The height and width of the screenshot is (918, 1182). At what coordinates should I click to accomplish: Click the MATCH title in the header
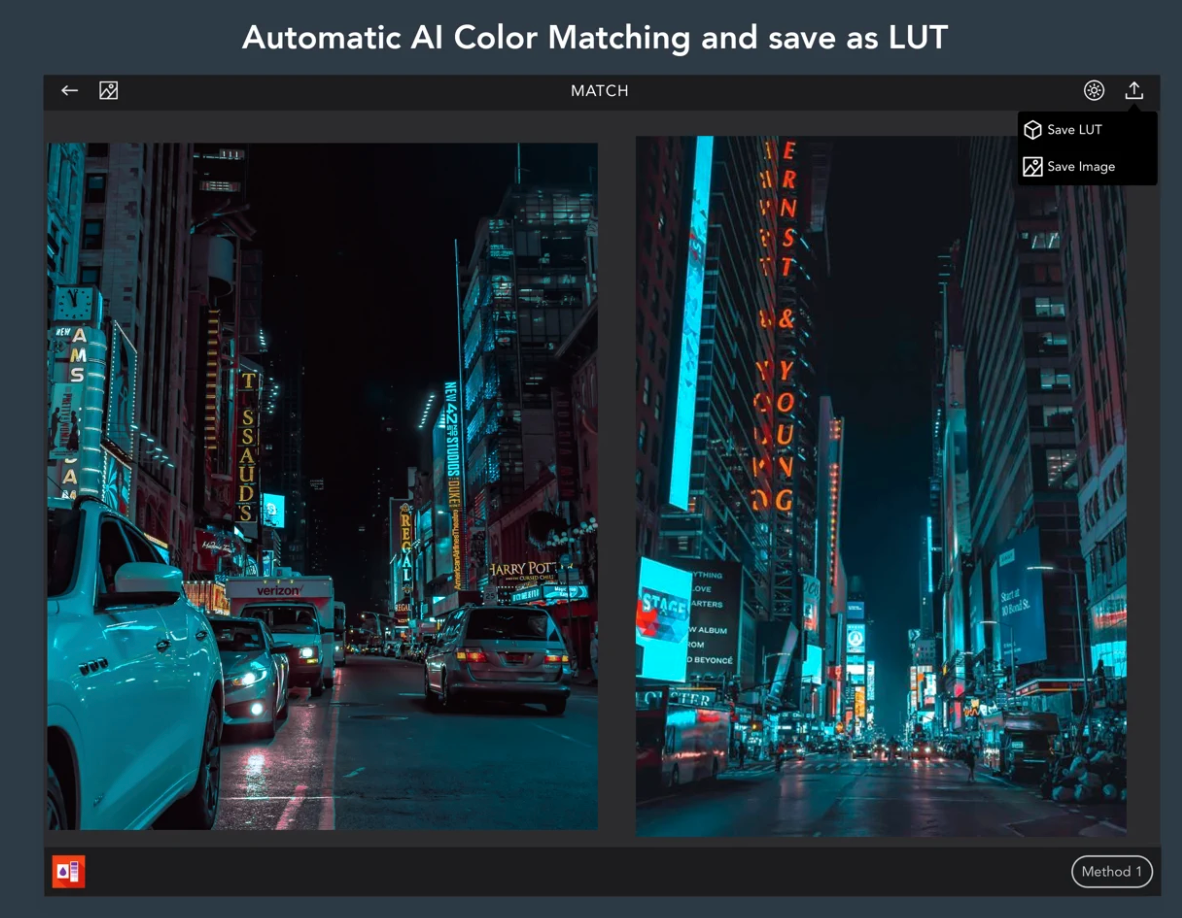tap(599, 90)
